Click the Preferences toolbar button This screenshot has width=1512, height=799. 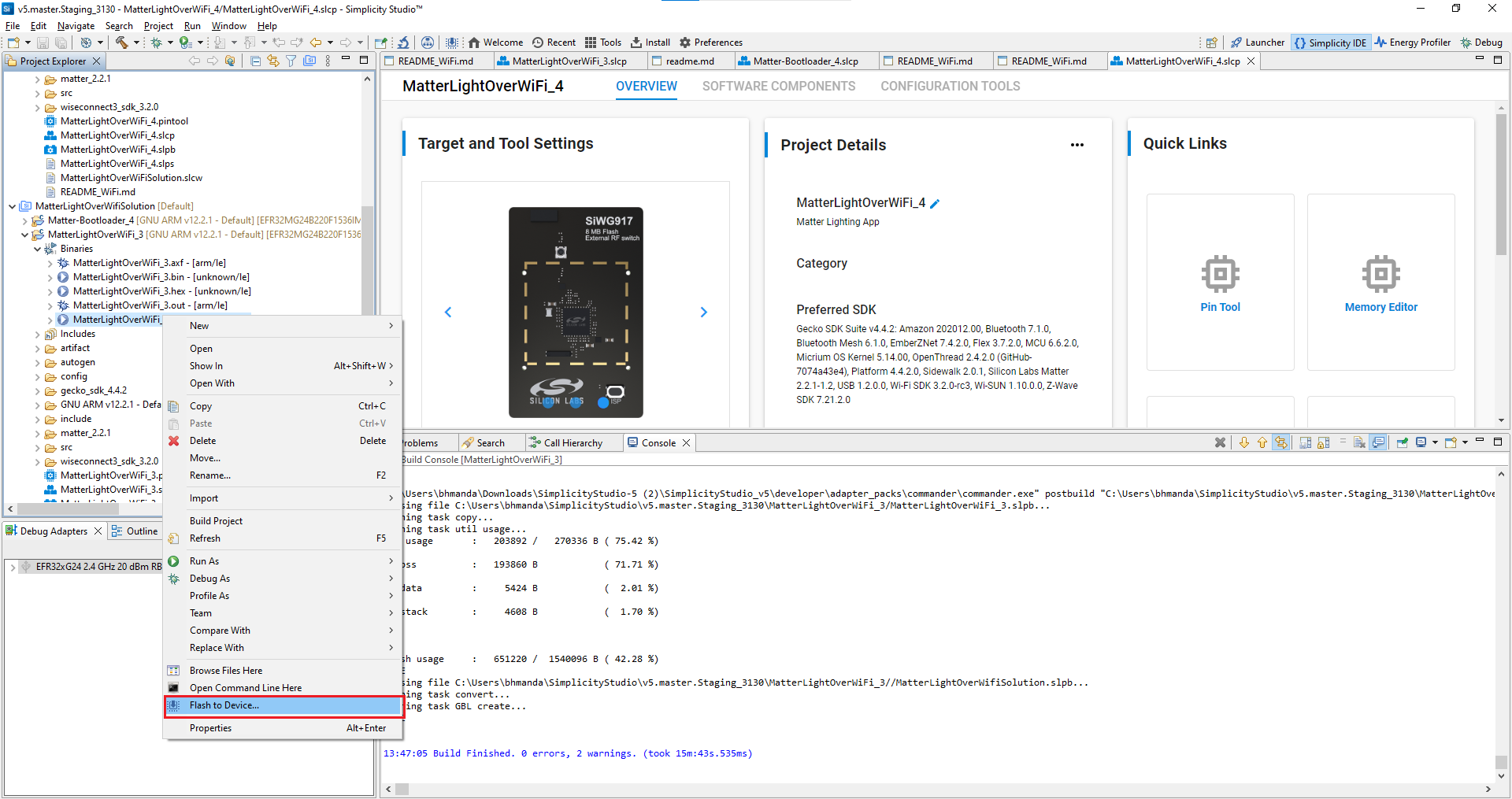click(x=710, y=43)
